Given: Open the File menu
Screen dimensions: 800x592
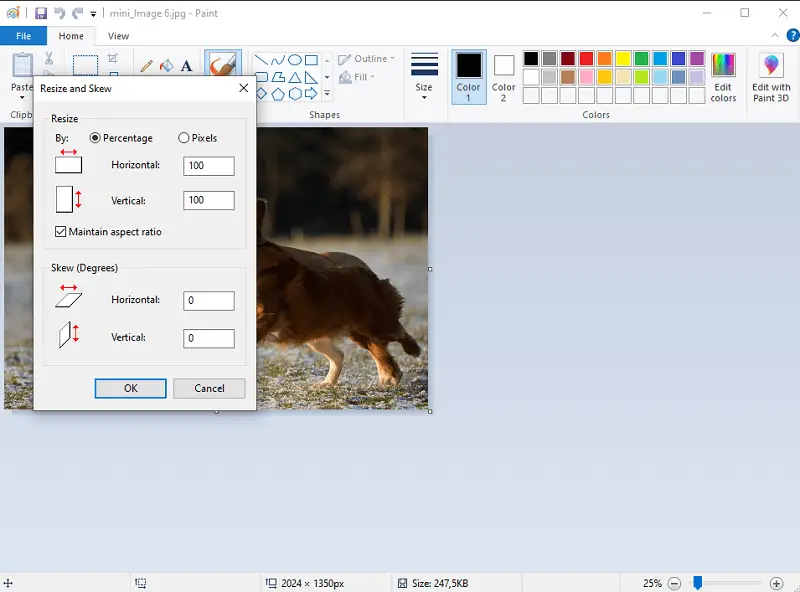Looking at the screenshot, I should pos(24,35).
